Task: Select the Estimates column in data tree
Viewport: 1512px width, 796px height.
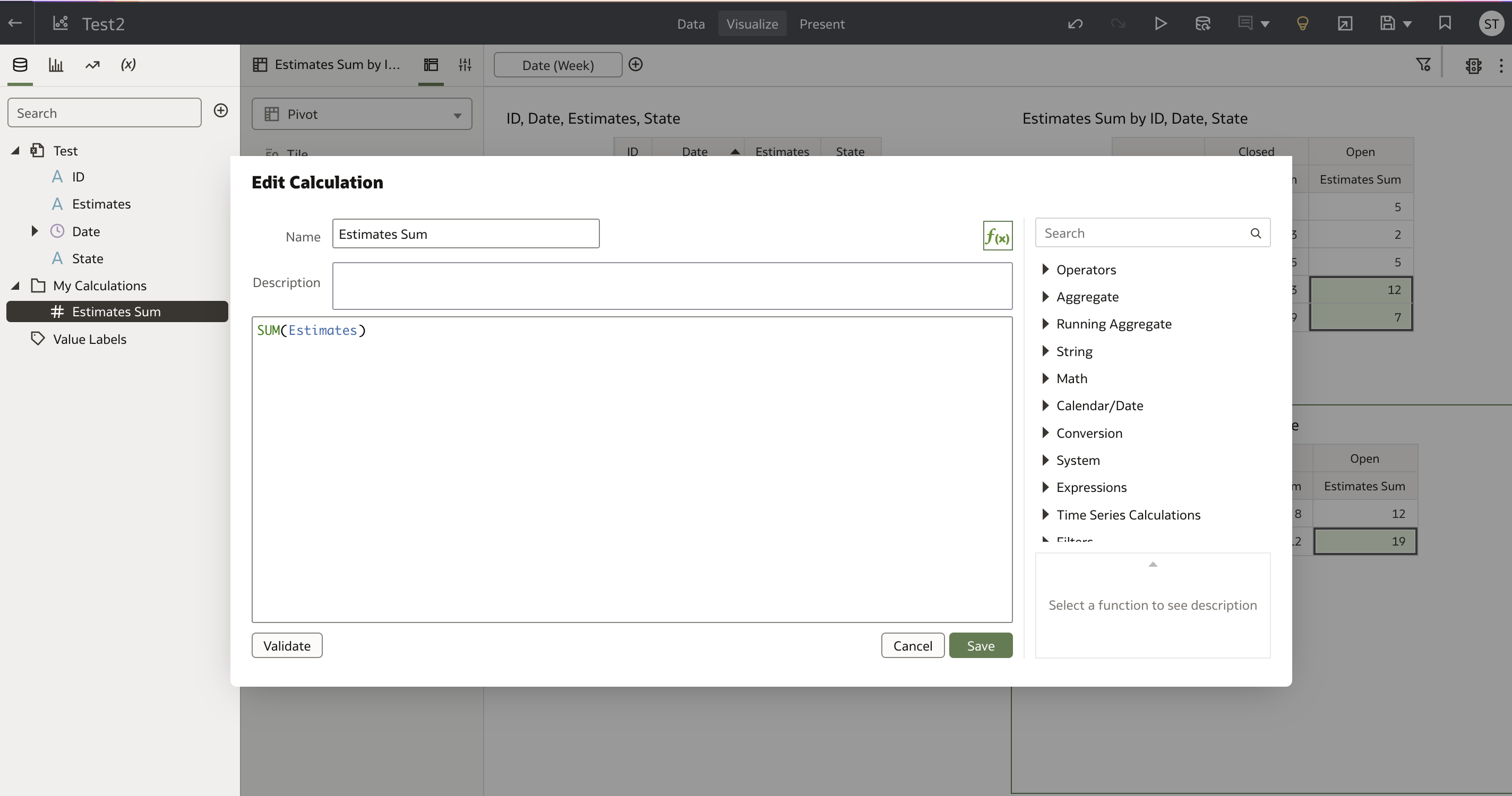Action: tap(101, 204)
